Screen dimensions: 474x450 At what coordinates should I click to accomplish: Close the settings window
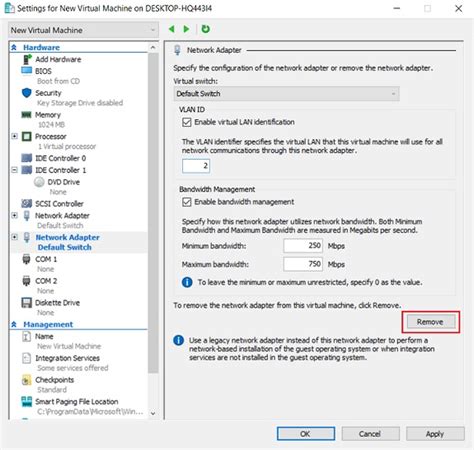pos(459,8)
